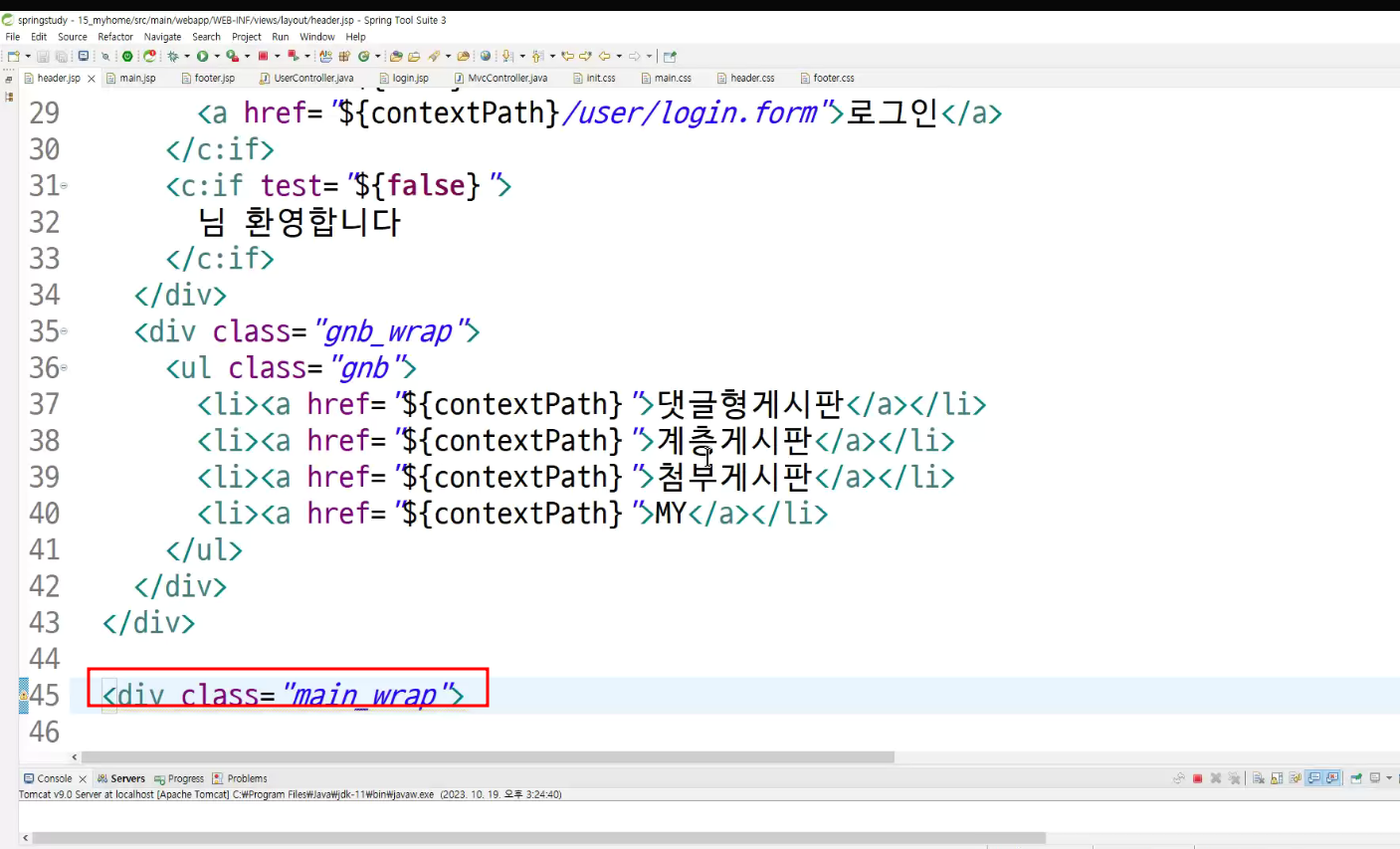Open the File menu

click(x=13, y=37)
